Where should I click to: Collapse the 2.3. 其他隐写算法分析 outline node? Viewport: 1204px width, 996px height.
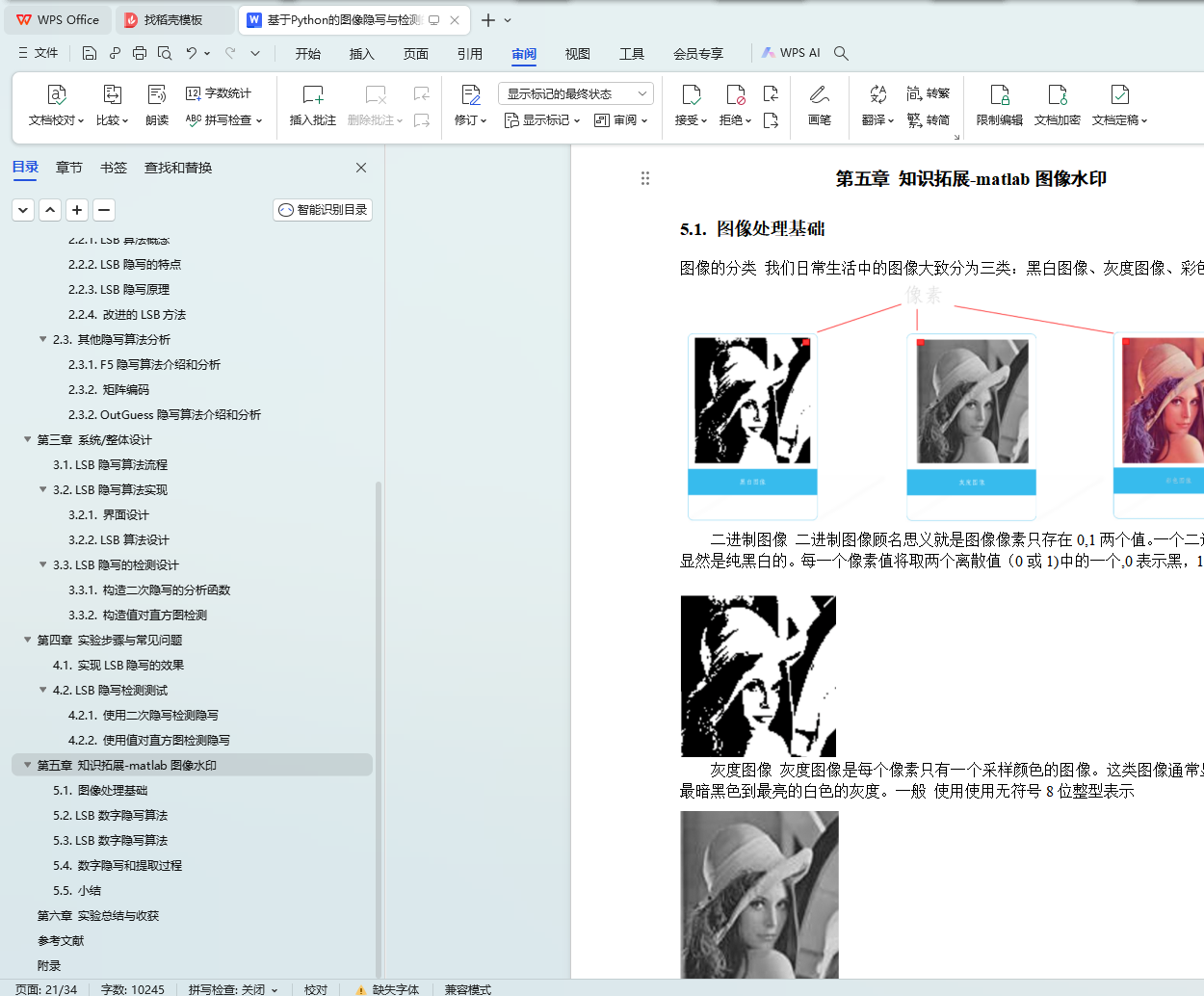[x=42, y=339]
